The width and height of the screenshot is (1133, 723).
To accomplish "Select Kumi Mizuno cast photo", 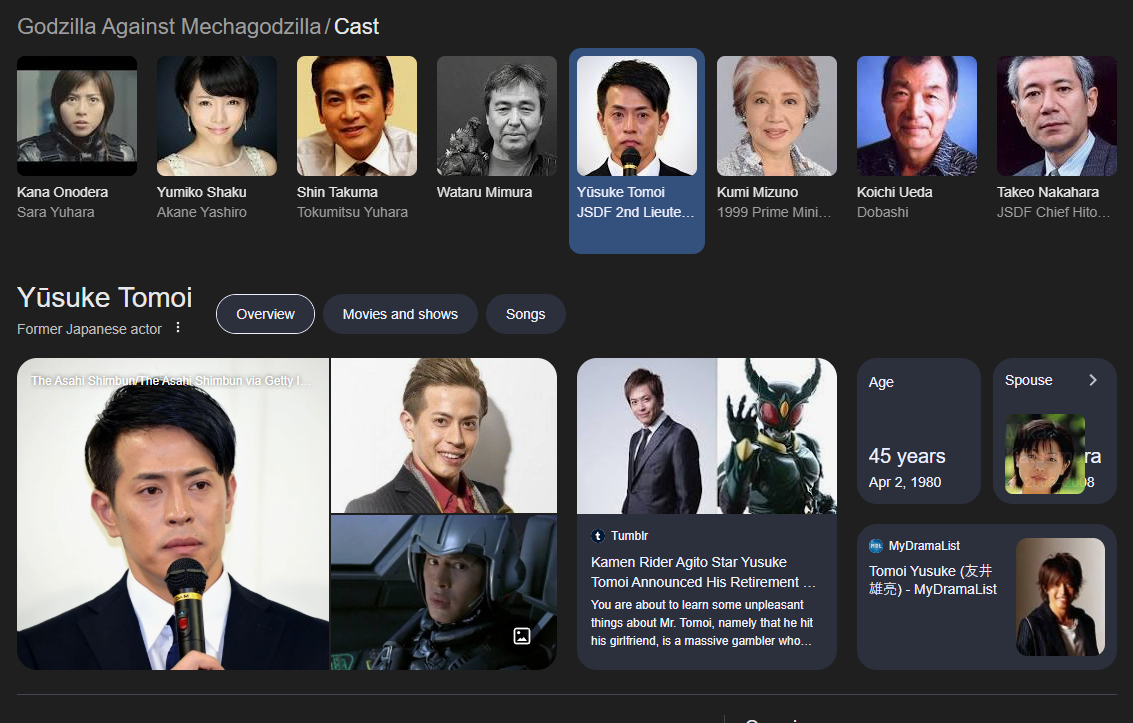I will point(777,116).
